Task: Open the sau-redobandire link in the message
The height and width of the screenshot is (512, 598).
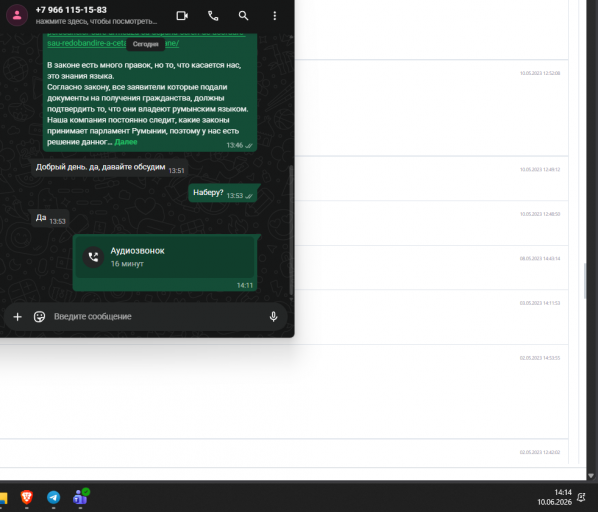Action: click(113, 43)
